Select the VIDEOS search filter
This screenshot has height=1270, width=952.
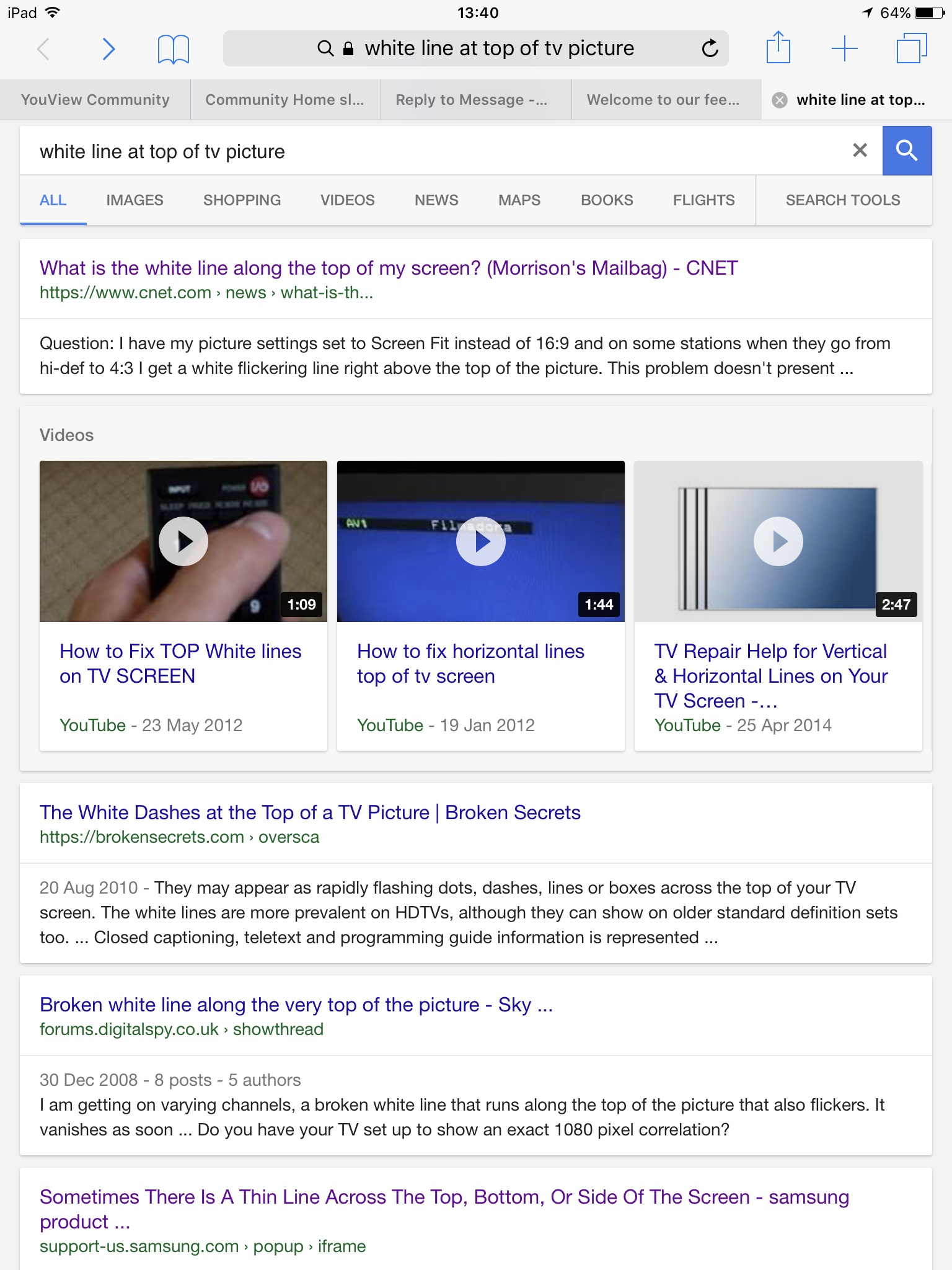click(347, 200)
